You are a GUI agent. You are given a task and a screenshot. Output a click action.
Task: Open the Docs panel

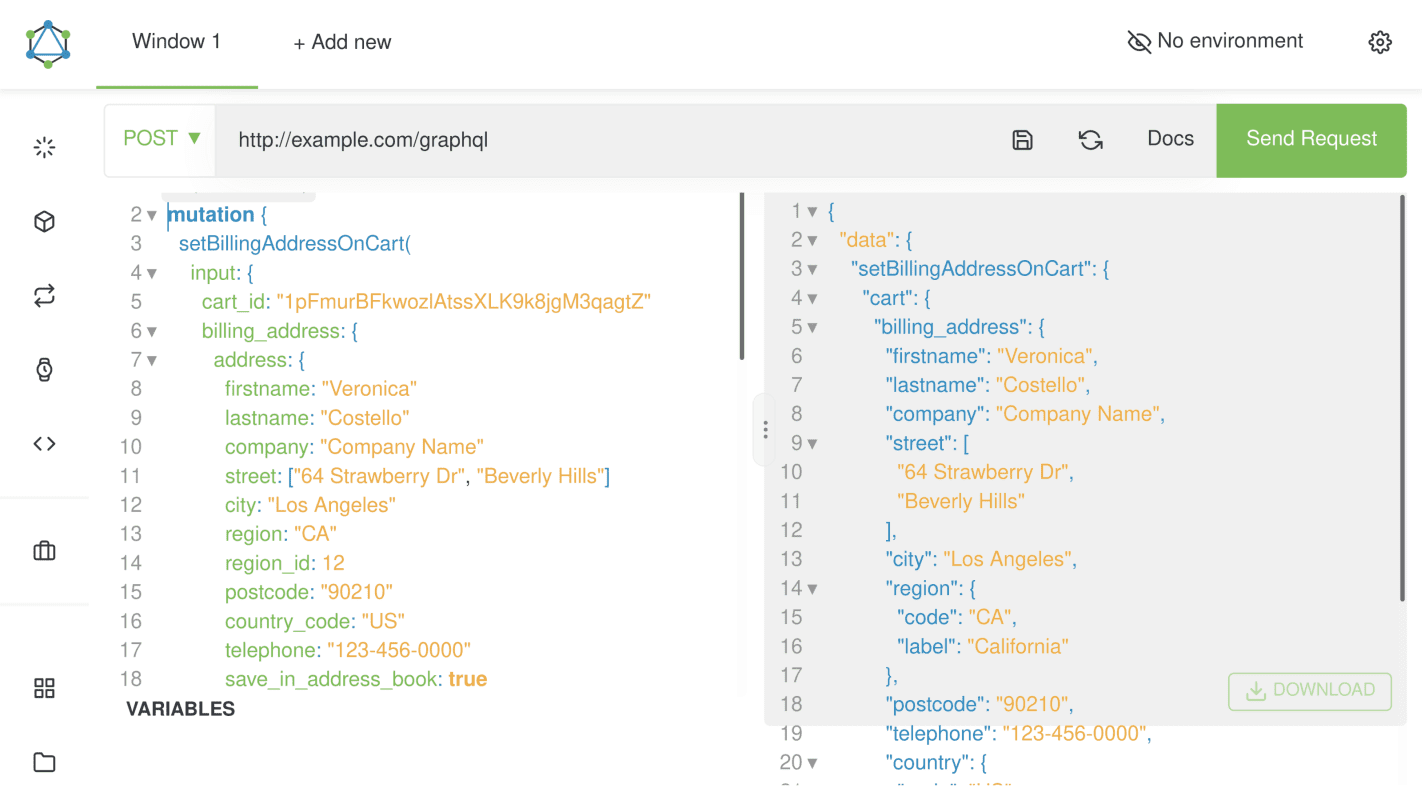1170,139
